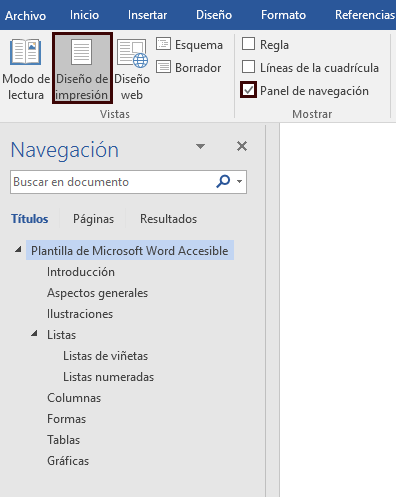The height and width of the screenshot is (497, 396).
Task: Collapse Plantilla de Microsoft Word Accesible heading
Action: (18, 249)
